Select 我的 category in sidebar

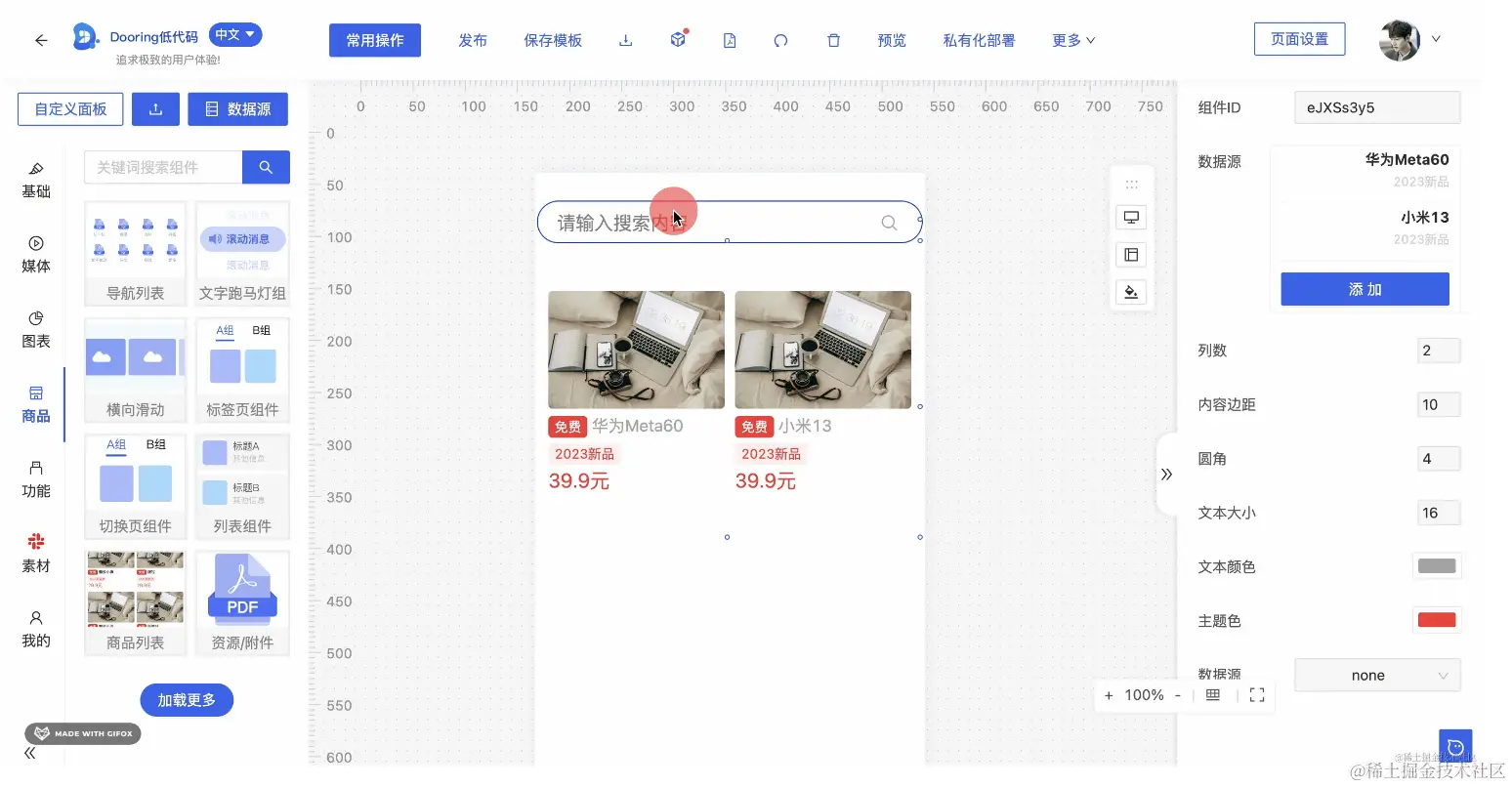pos(36,629)
